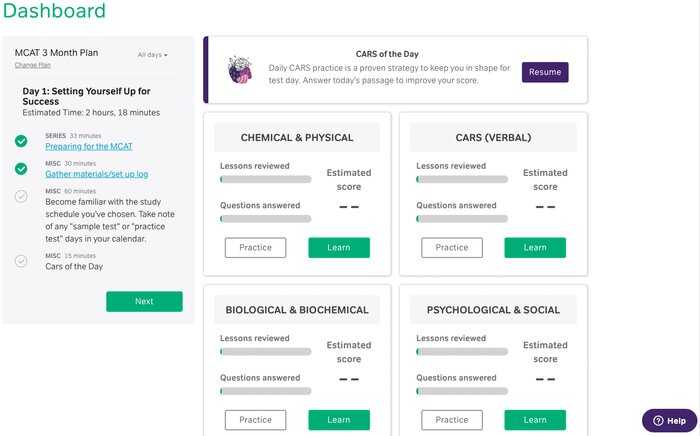Image resolution: width=700 pixels, height=436 pixels.
Task: Check off the study schedule task circle
Action: pyautogui.click(x=21, y=196)
